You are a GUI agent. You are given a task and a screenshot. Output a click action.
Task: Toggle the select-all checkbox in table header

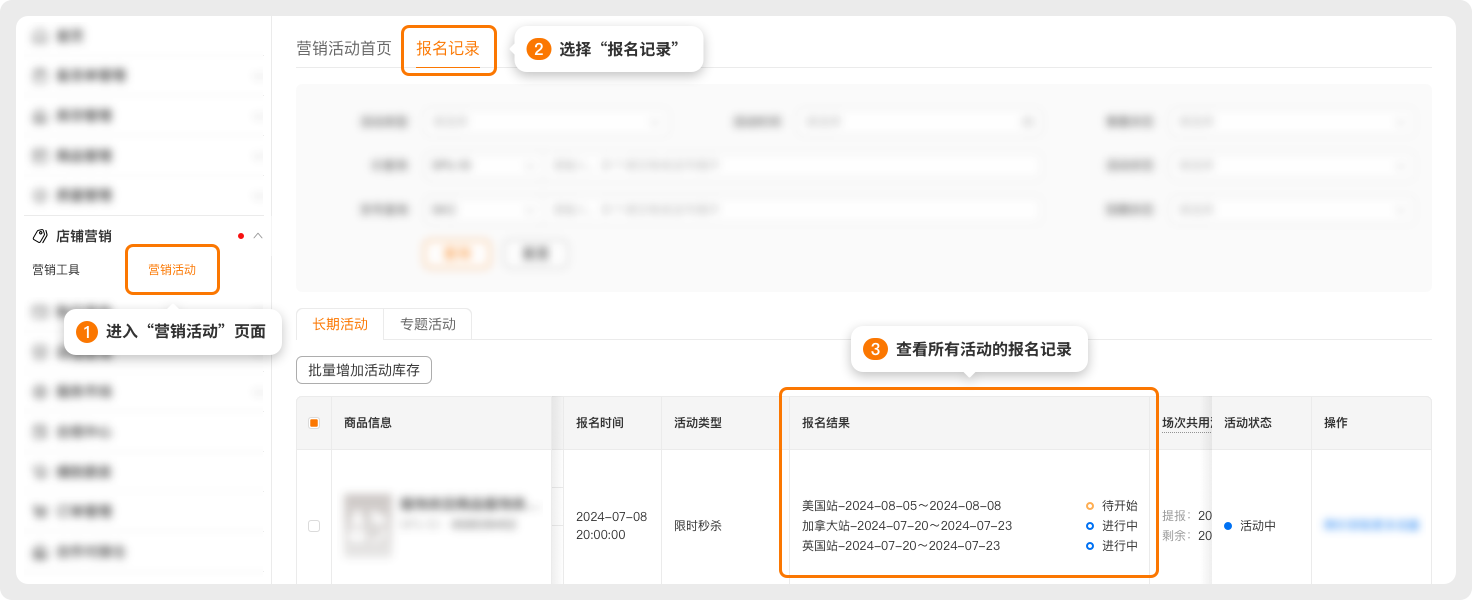click(x=314, y=423)
